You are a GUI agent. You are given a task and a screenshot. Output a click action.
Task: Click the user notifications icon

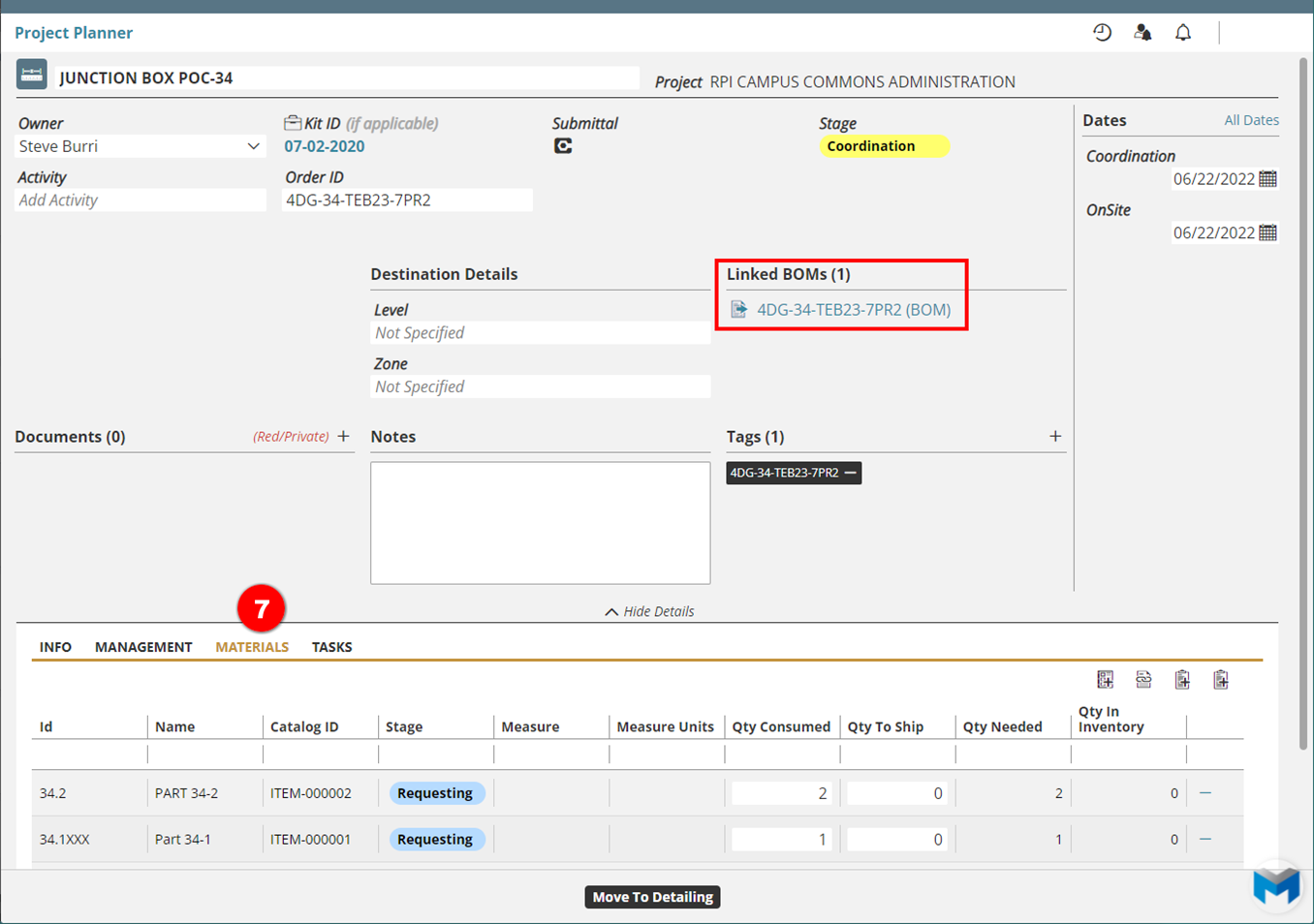point(1142,32)
